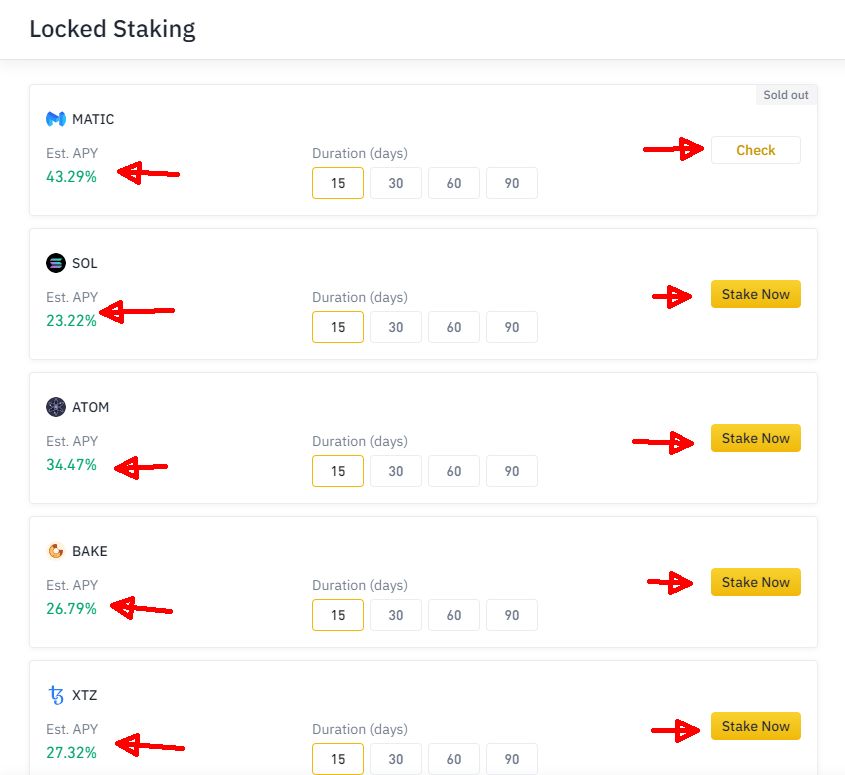Choose 15-day duration for SOL
This screenshot has height=775, width=845.
[338, 327]
